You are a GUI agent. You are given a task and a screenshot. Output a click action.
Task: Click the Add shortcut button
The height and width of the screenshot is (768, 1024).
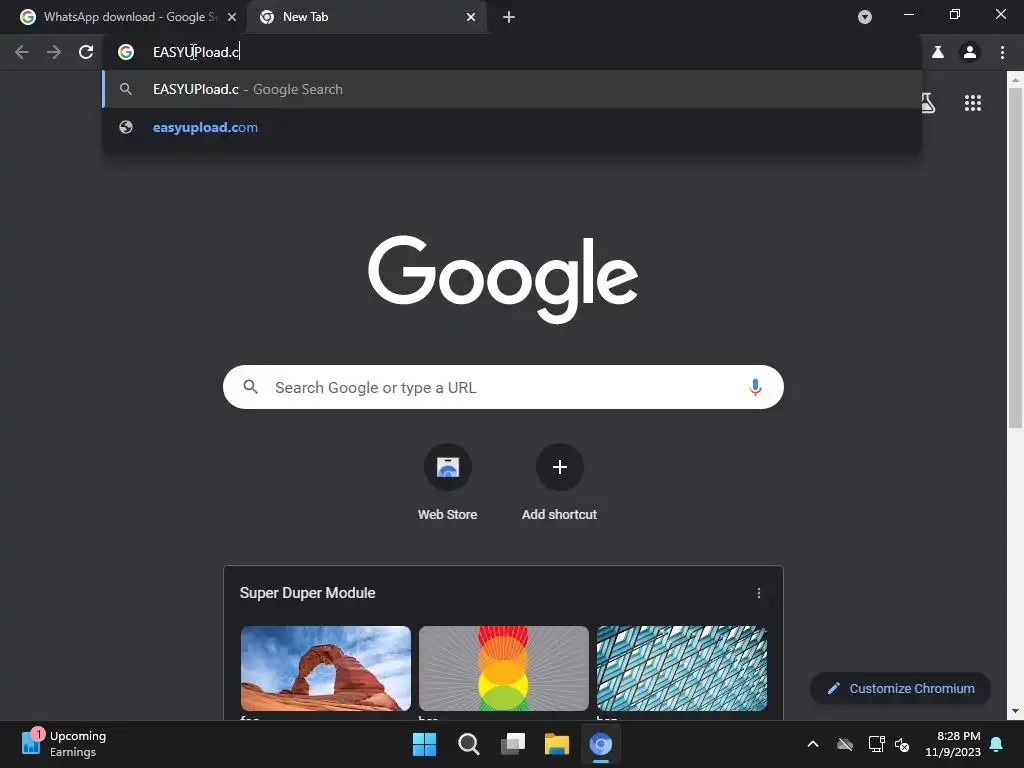pos(559,482)
